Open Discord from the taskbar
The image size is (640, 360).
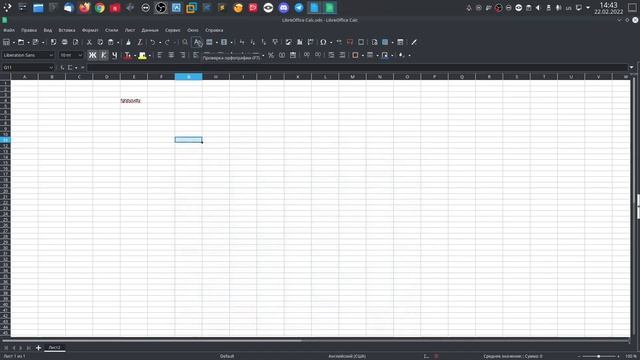coord(284,7)
